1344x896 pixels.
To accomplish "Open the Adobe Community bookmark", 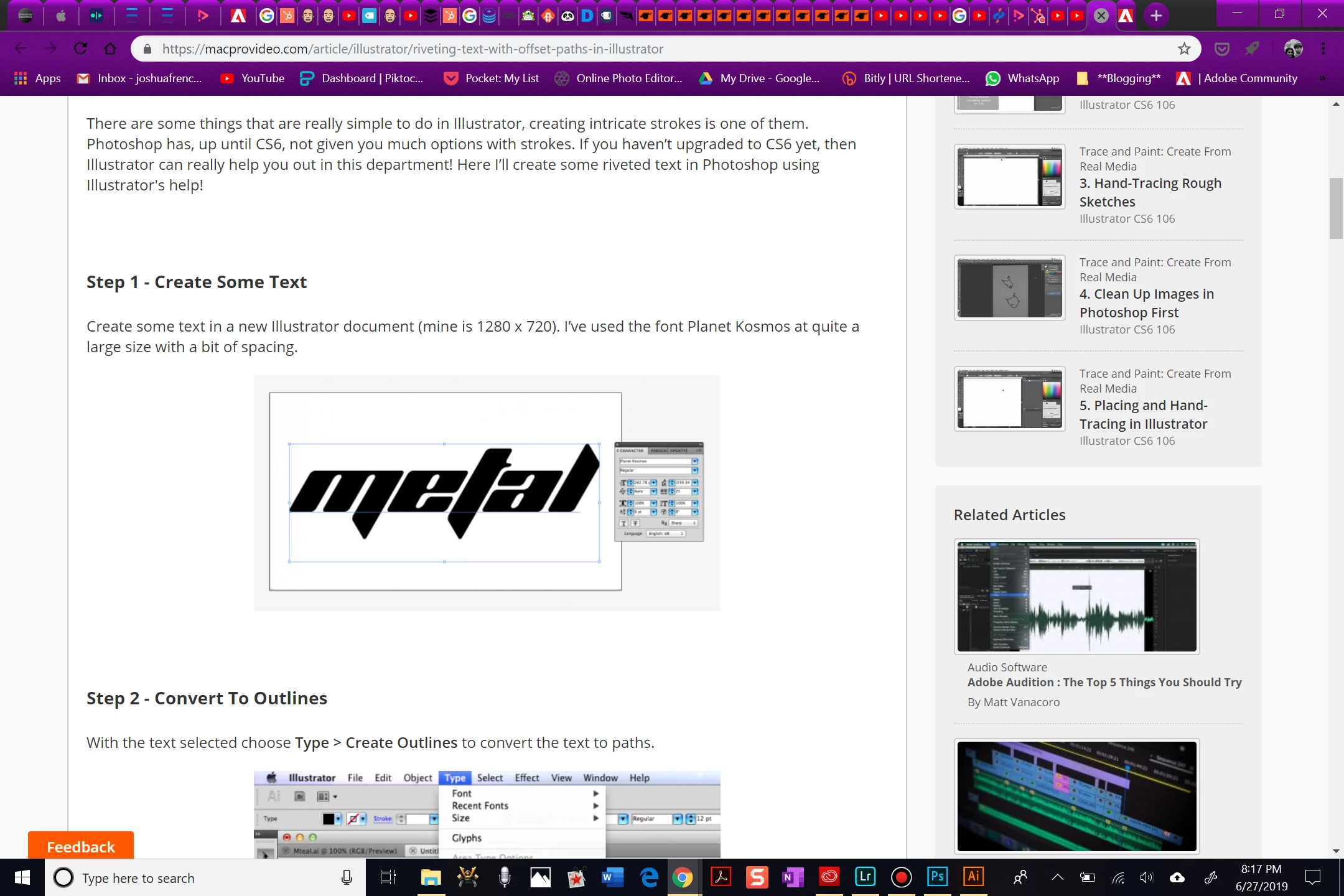I will pyautogui.click(x=1237, y=78).
